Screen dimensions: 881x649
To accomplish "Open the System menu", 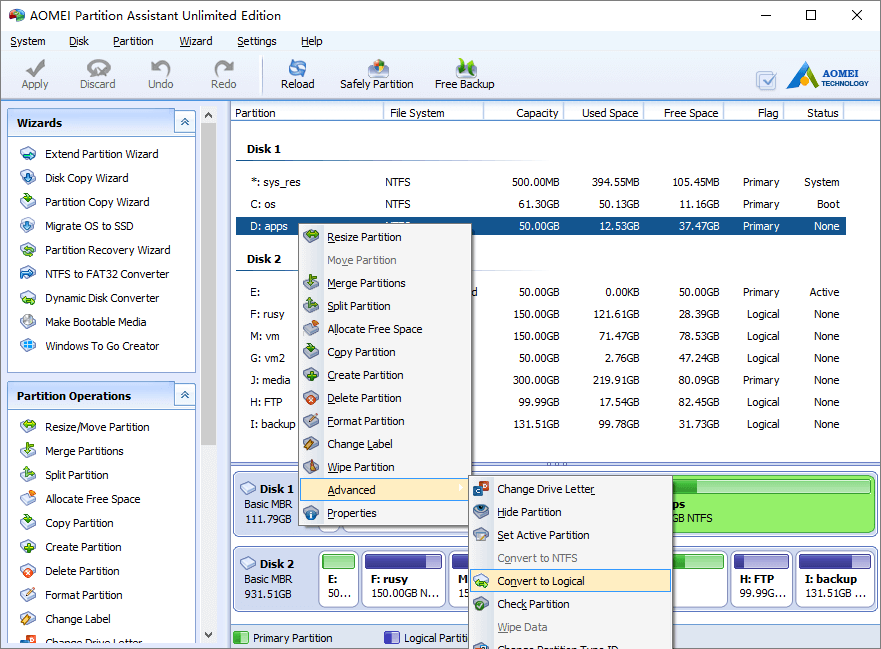I will coord(28,42).
